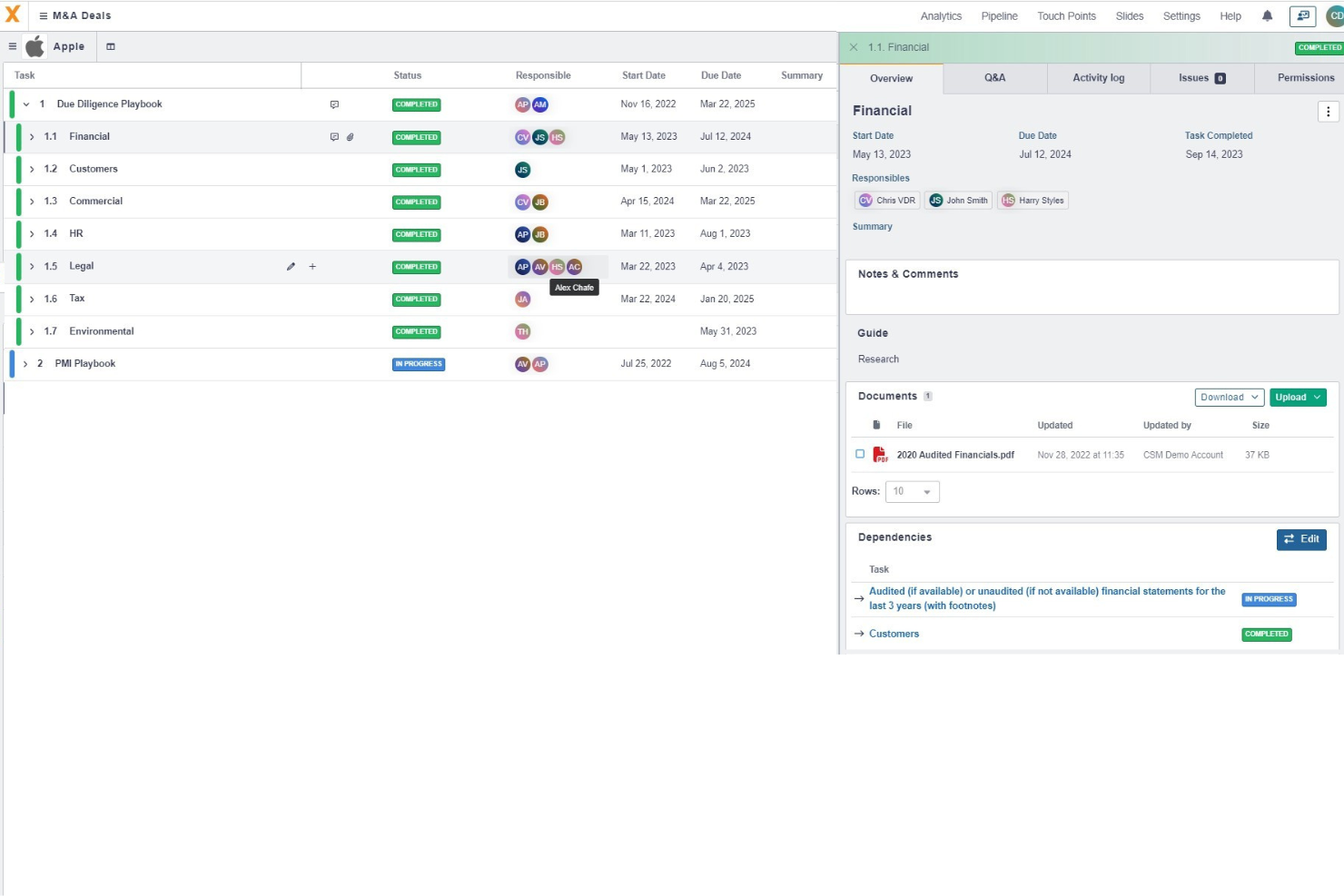Open the Customers dependency link

894,633
